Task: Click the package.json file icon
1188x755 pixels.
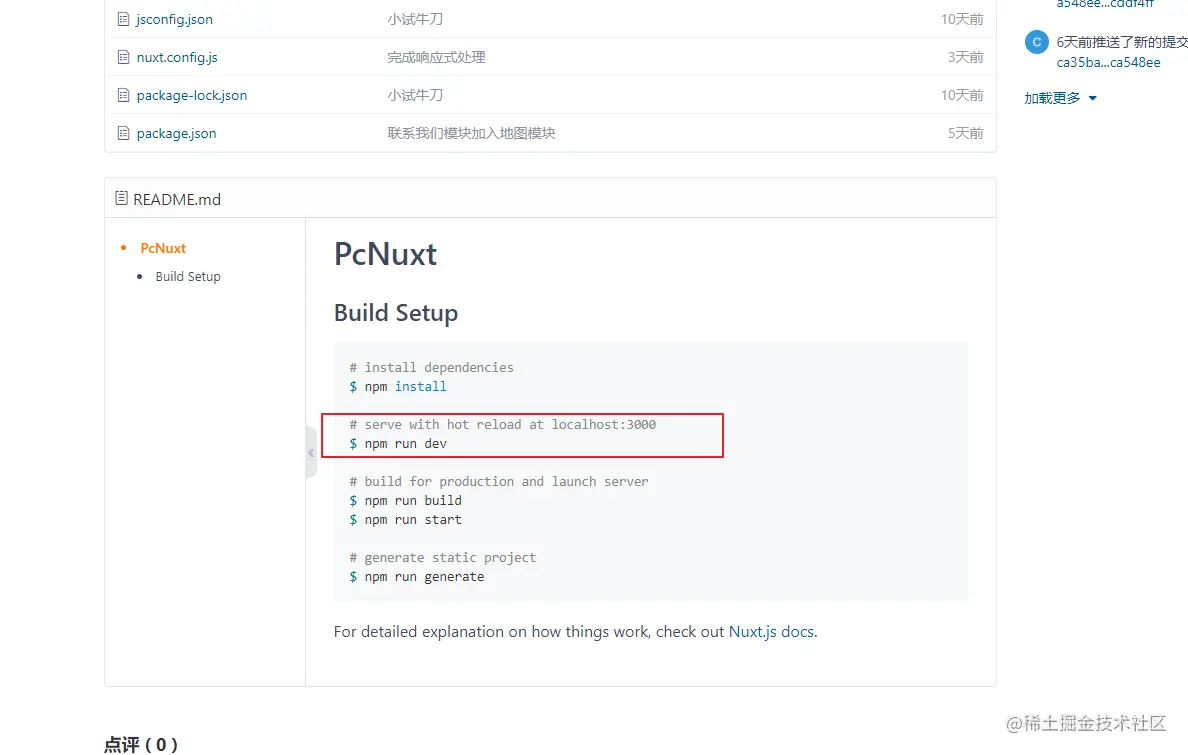Action: [x=123, y=133]
